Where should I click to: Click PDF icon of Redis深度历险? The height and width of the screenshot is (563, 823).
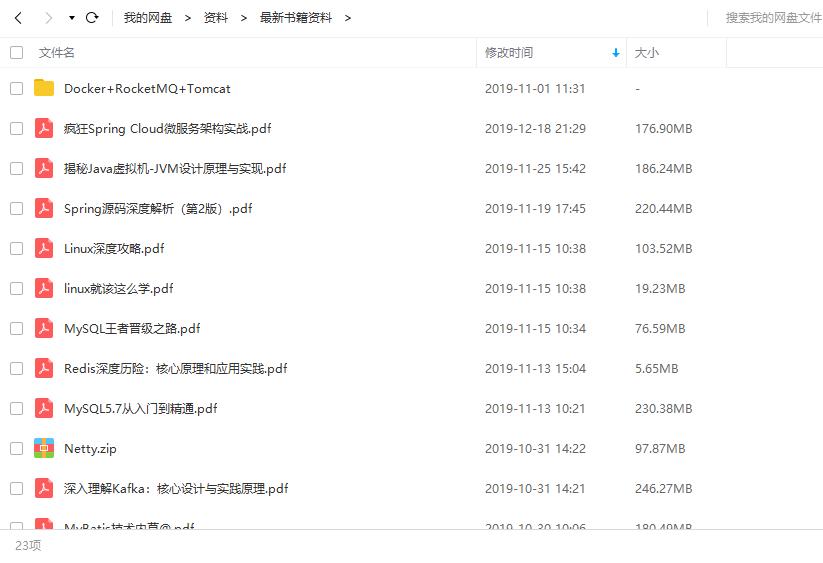pos(44,368)
